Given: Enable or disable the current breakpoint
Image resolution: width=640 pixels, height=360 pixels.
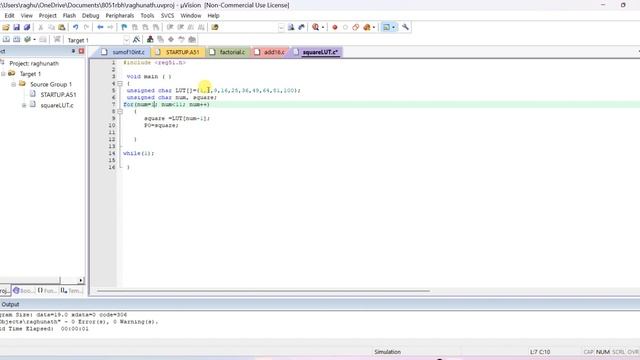Looking at the screenshot, I should click(x=345, y=27).
